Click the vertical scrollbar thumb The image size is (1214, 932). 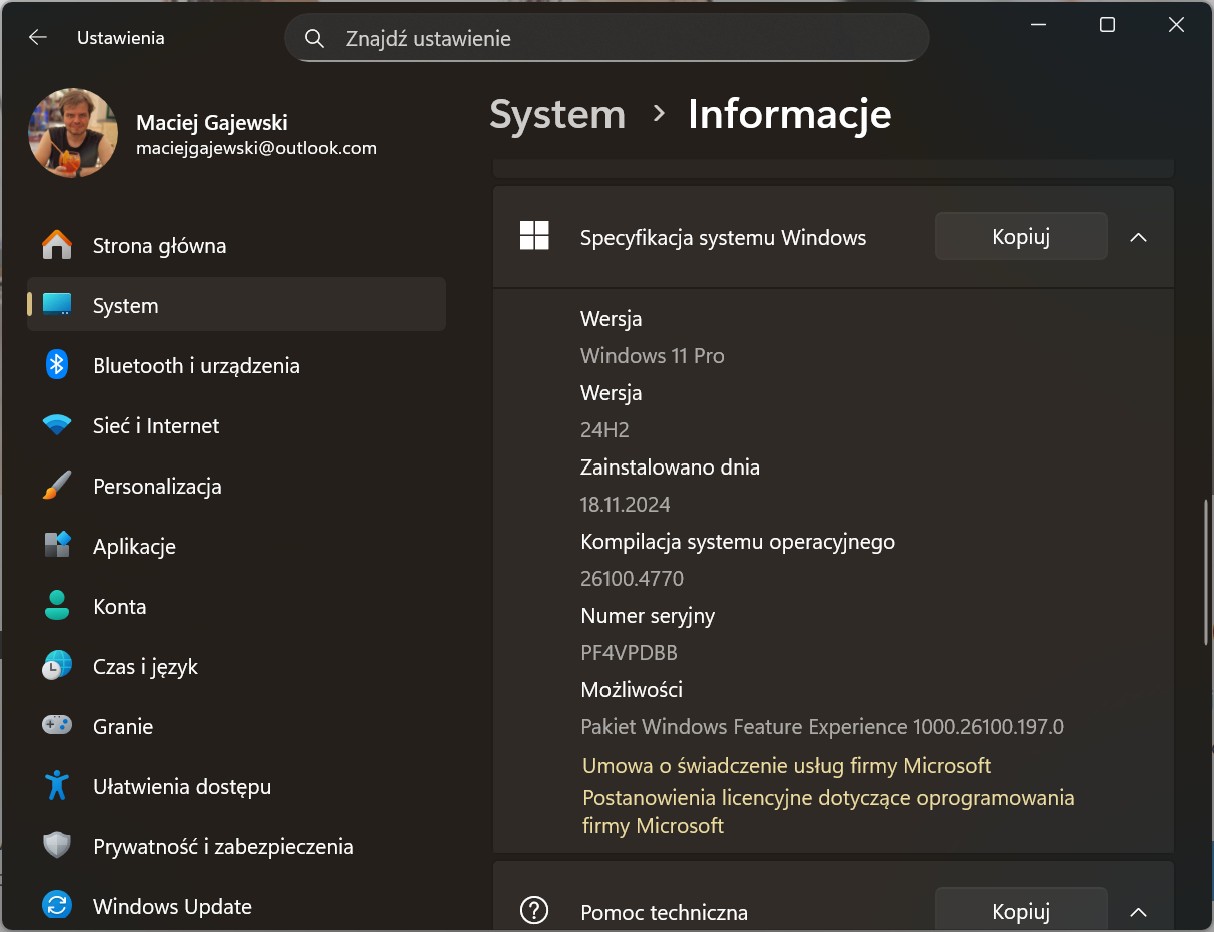pos(1206,572)
